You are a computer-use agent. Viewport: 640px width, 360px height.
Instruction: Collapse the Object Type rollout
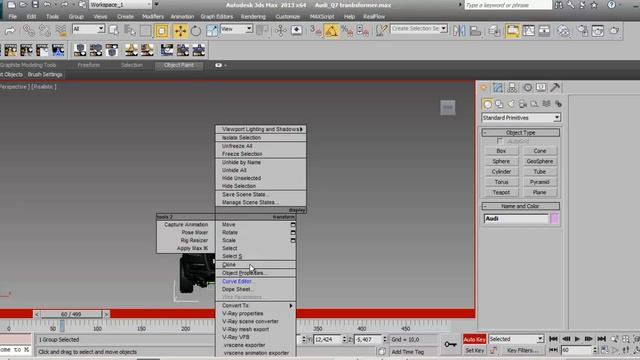[x=520, y=133]
